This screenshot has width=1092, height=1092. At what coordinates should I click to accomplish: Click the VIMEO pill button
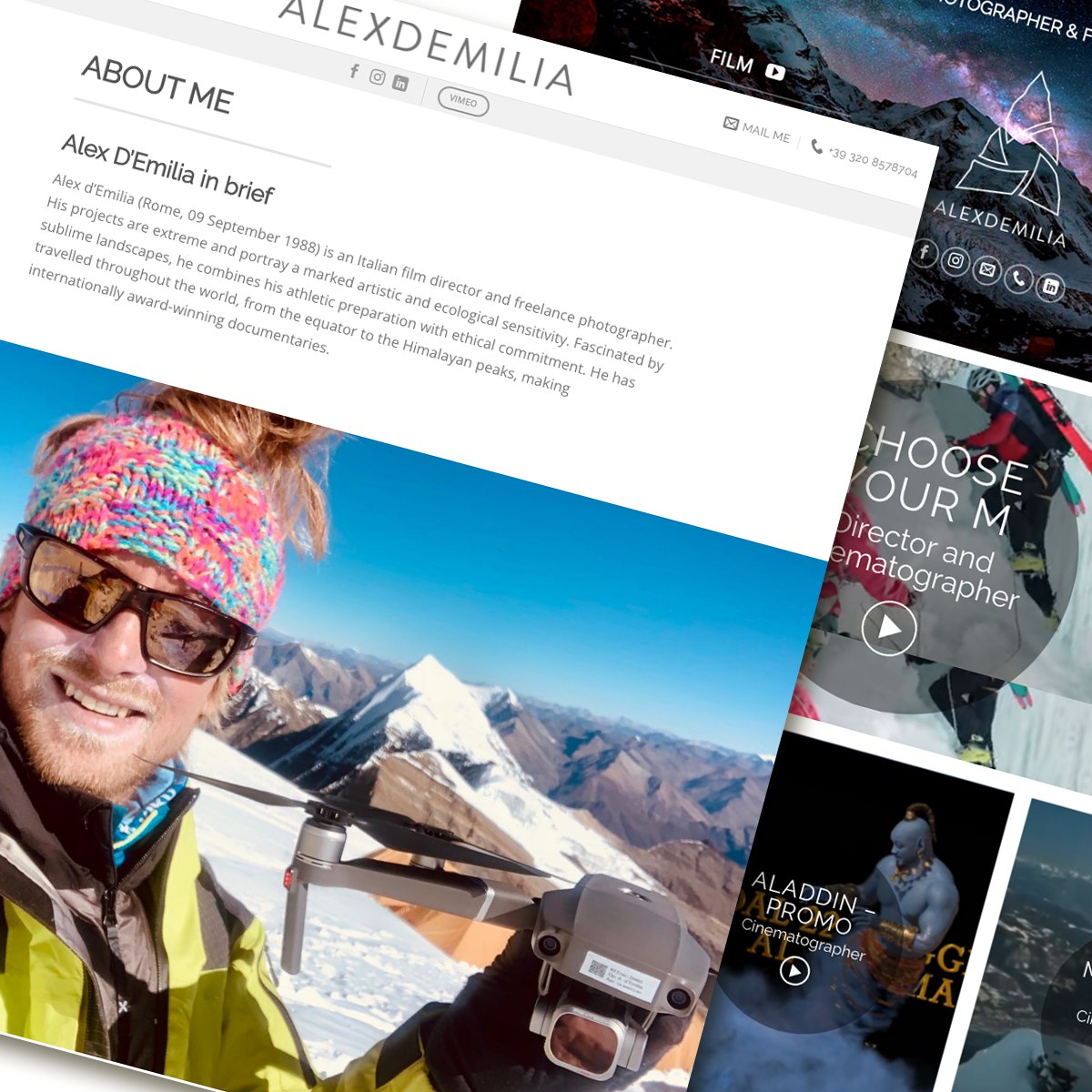[x=463, y=101]
